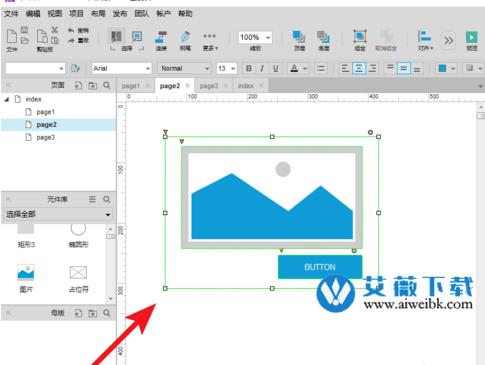Toggle italic text formatting

[x=262, y=68]
